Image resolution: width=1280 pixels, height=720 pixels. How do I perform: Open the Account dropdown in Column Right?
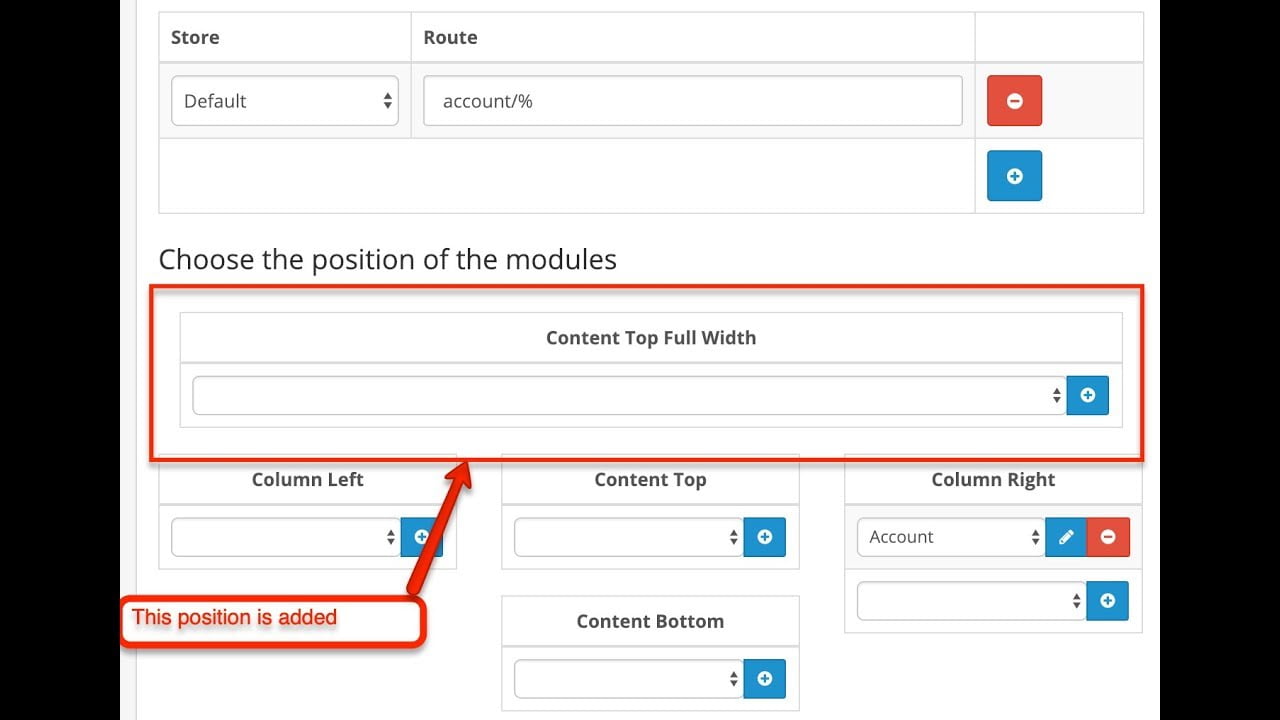point(948,537)
